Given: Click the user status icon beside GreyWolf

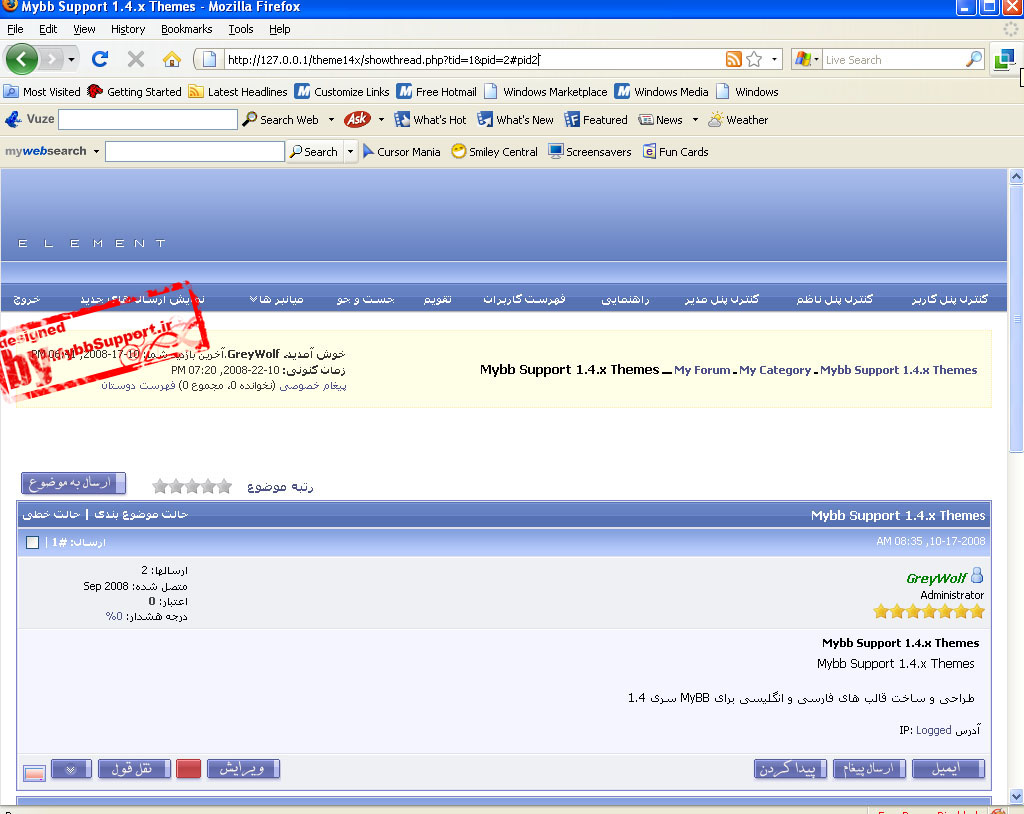Looking at the screenshot, I should [x=977, y=576].
